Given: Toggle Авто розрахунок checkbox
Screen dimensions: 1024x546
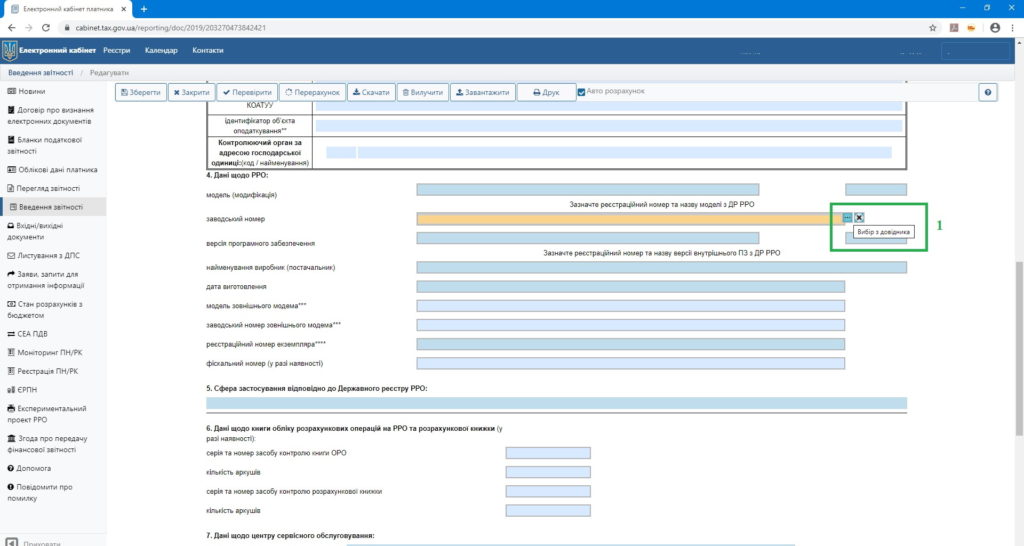Looking at the screenshot, I should pos(581,92).
